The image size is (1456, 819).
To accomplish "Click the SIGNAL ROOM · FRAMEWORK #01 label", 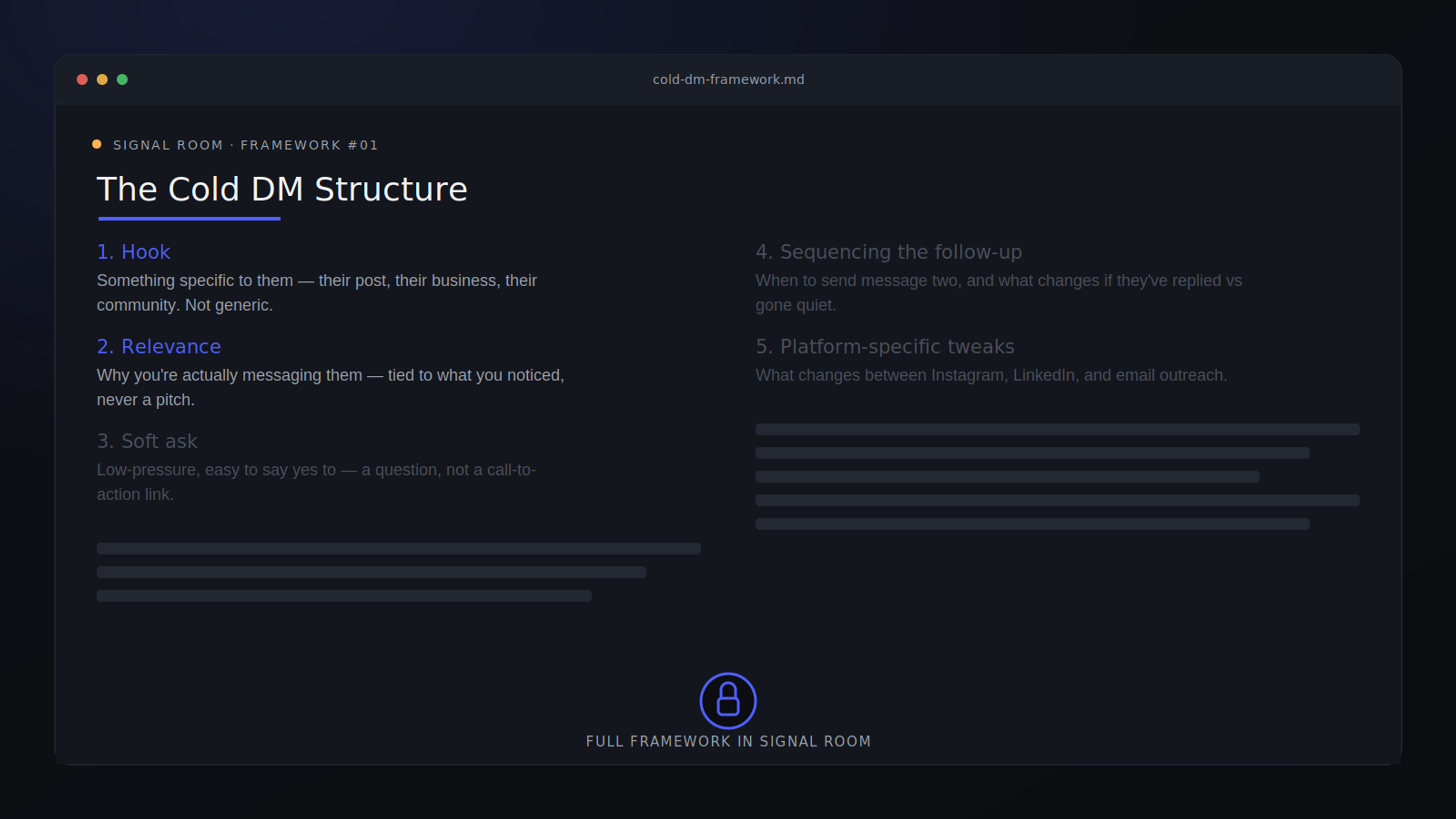I will pos(246,145).
